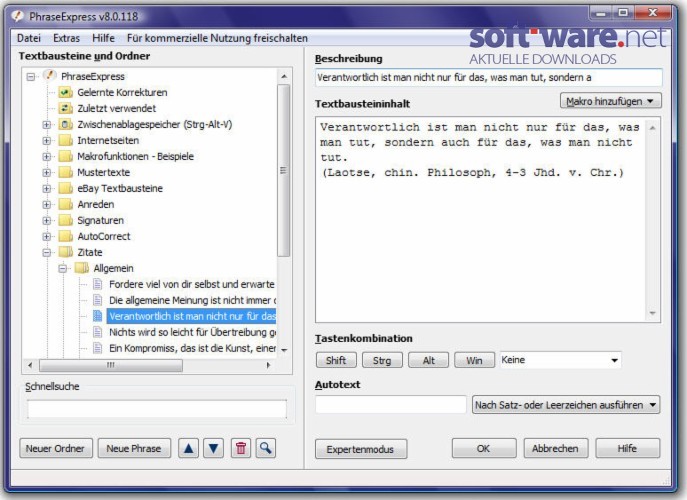
Task: Click the PhraseExpress root node icon
Action: [x=50, y=76]
